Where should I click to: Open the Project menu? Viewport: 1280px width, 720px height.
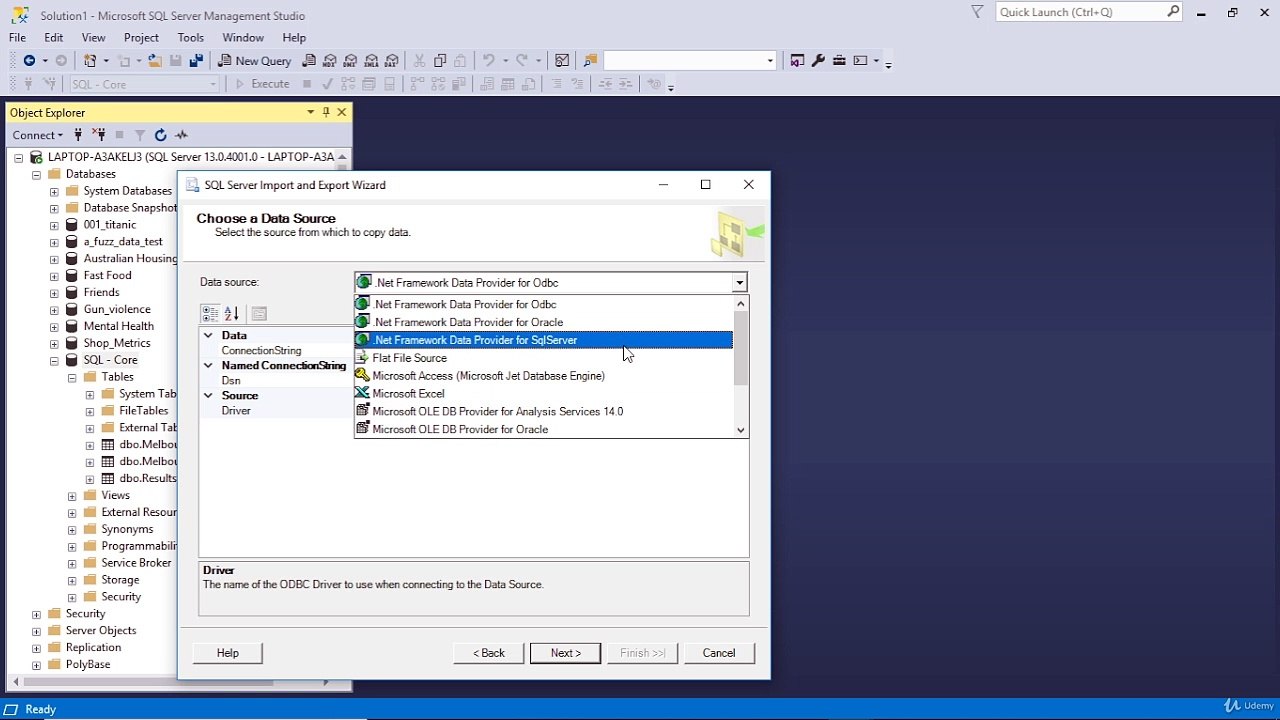pos(141,38)
